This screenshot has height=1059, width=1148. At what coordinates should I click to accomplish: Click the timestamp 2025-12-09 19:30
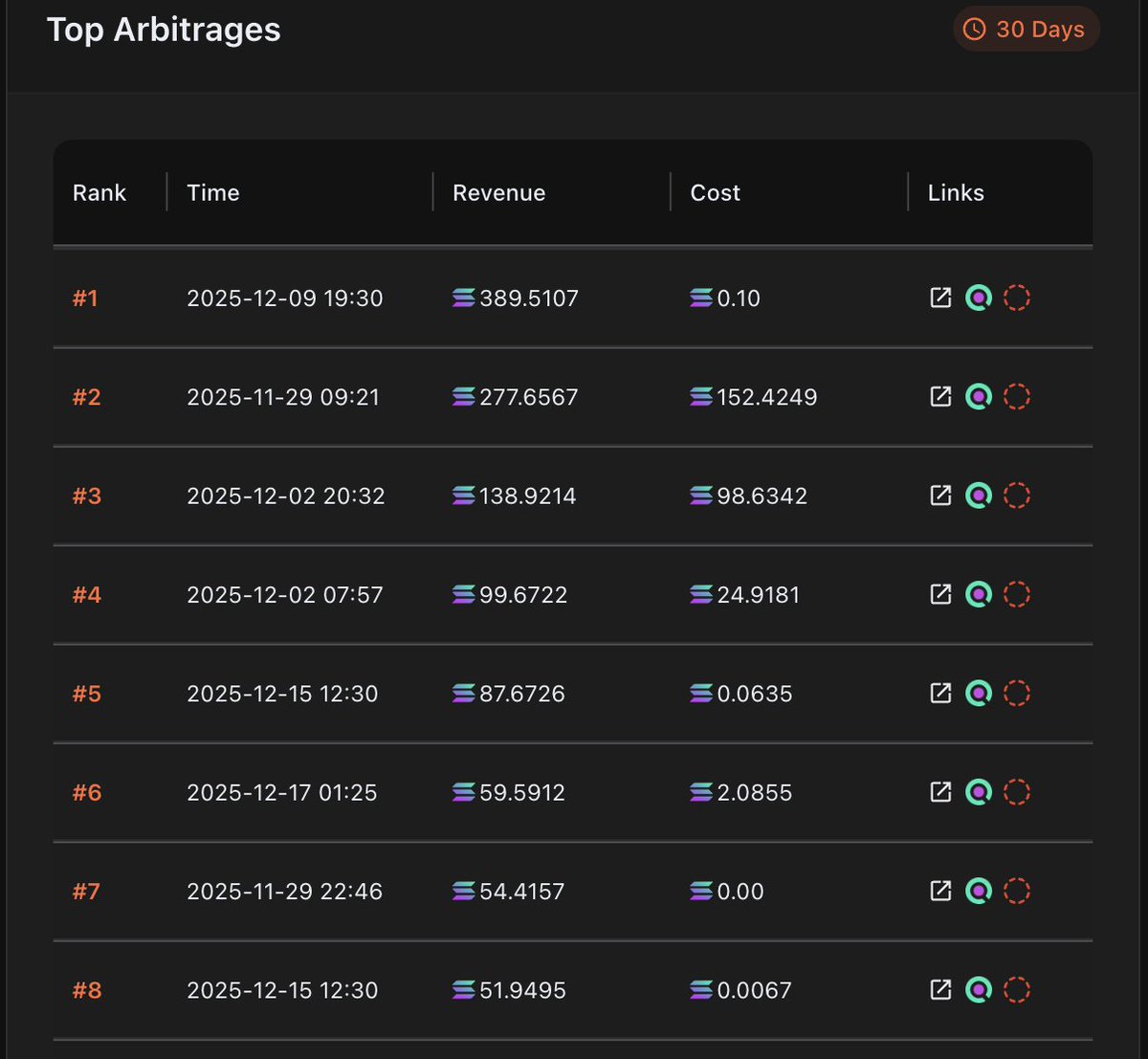tap(284, 298)
